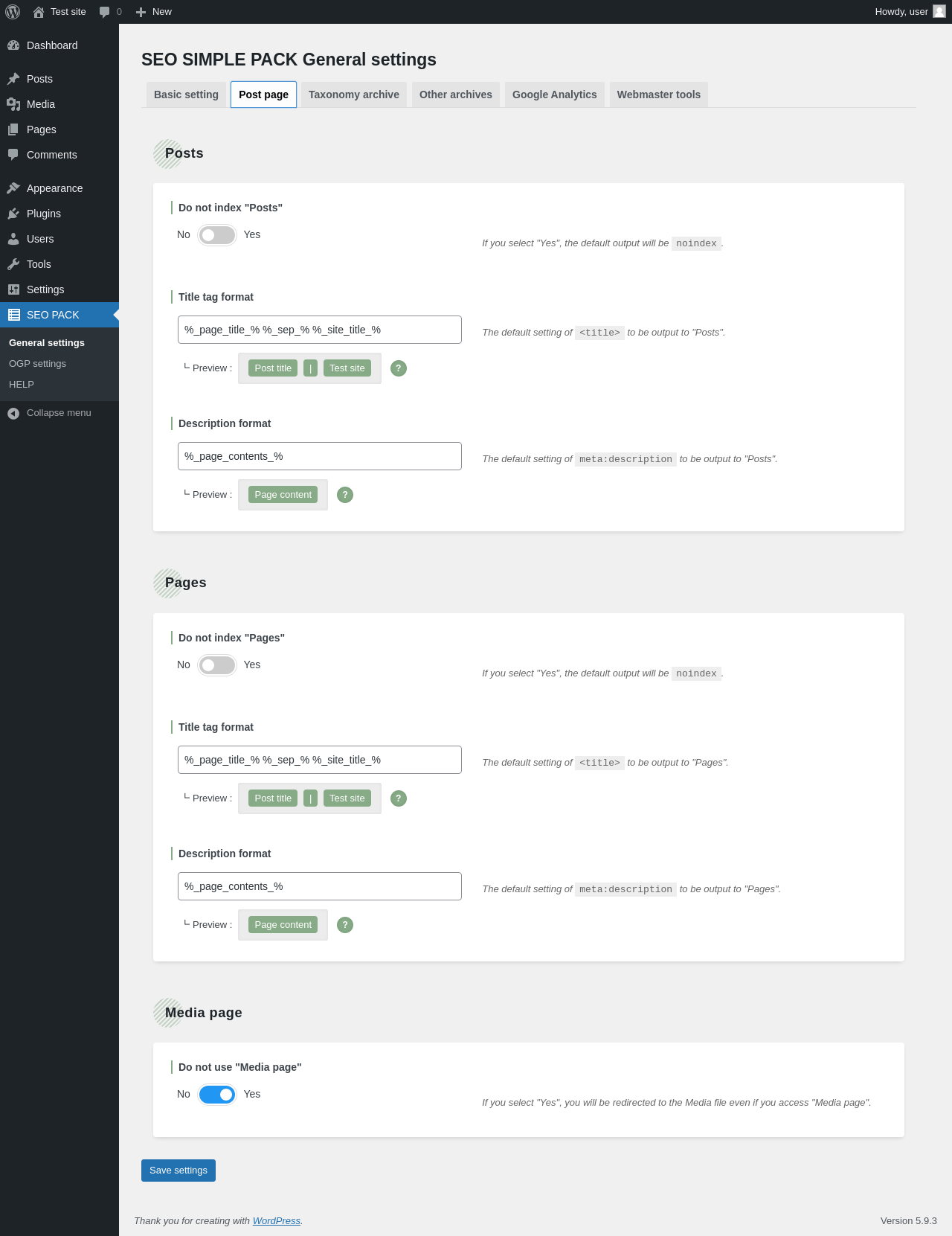This screenshot has width=952, height=1236.
Task: Open the Google Analytics tab
Action: 555,95
